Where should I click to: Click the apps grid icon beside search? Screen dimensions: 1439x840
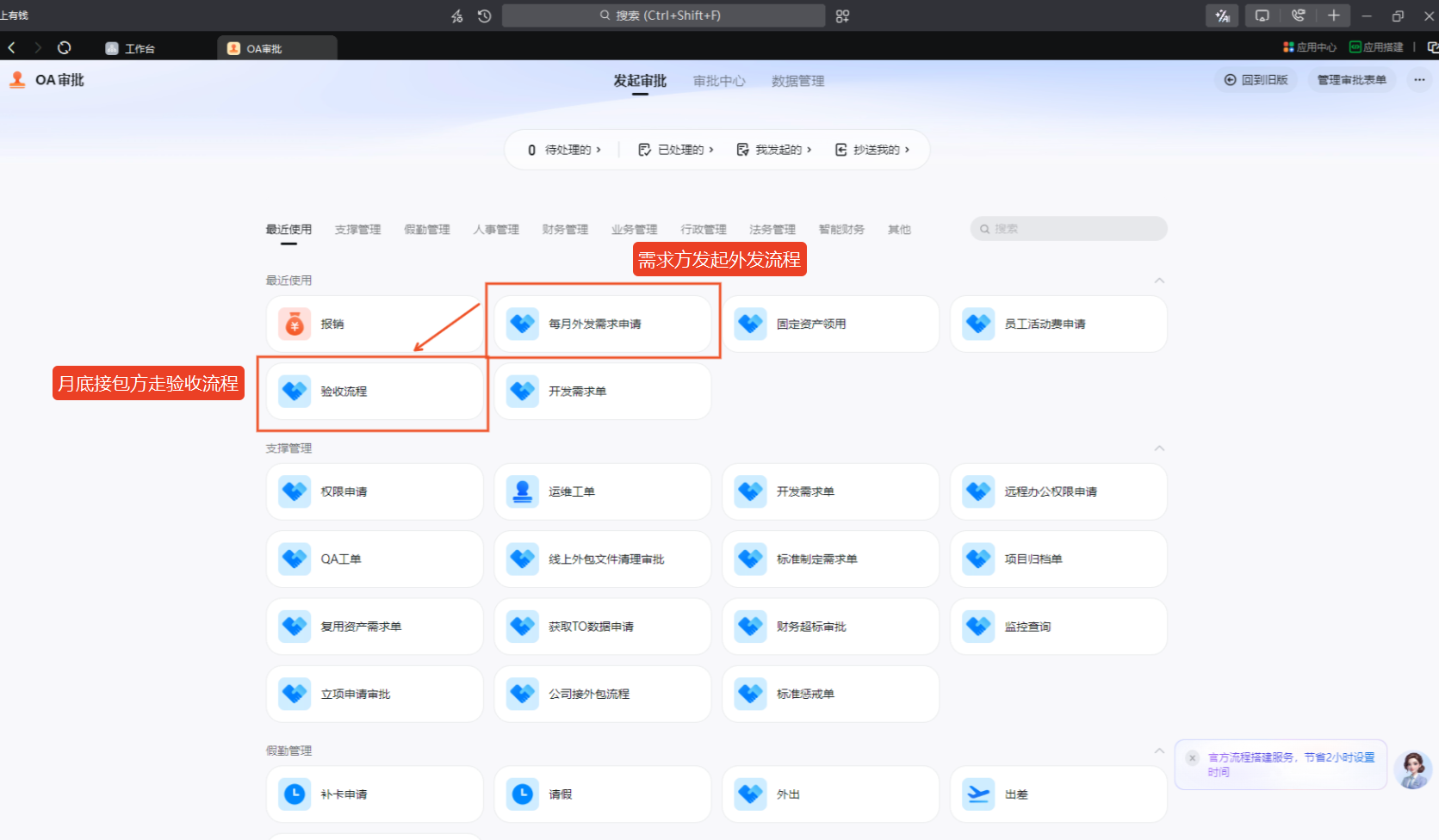point(842,15)
